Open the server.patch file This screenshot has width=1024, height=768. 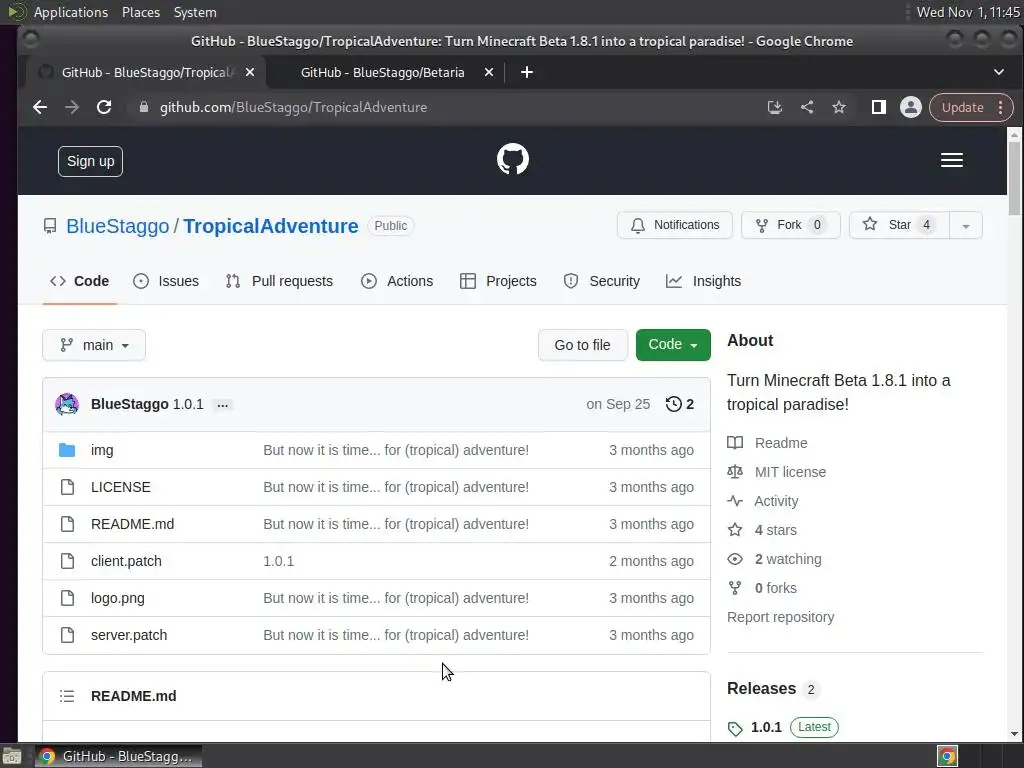tap(129, 635)
